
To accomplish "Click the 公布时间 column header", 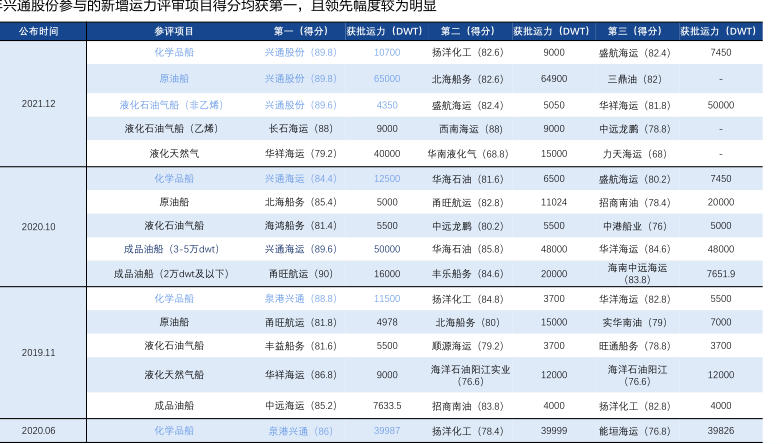I will click(38, 31).
